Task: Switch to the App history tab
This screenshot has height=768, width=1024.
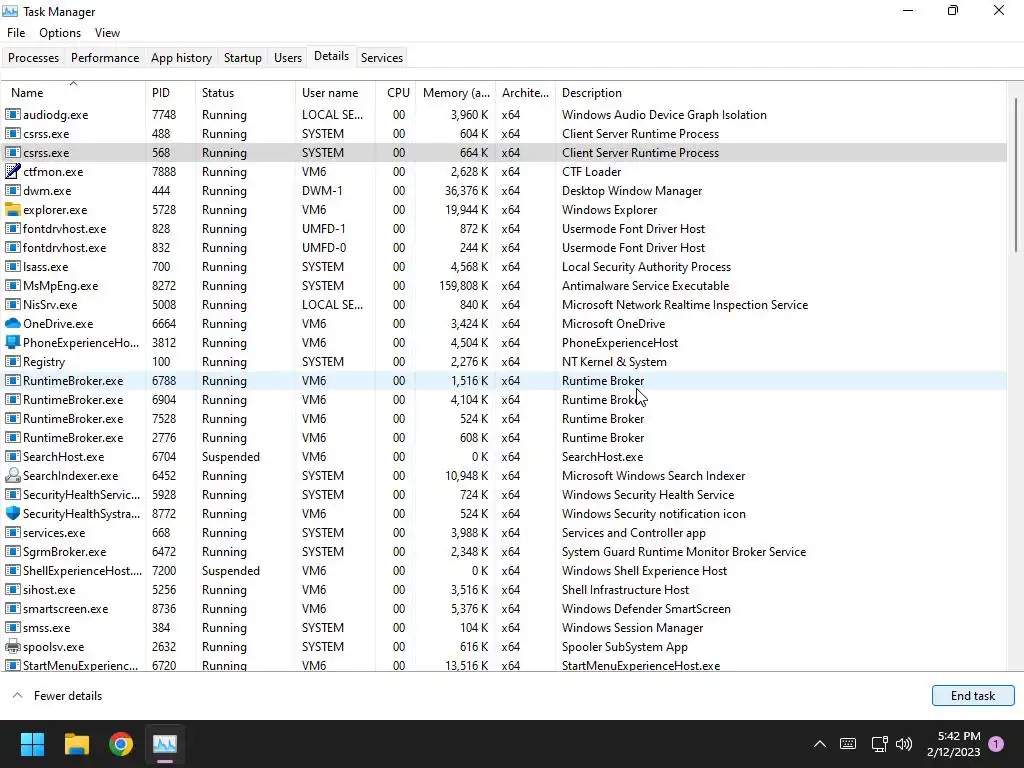Action: [182, 57]
